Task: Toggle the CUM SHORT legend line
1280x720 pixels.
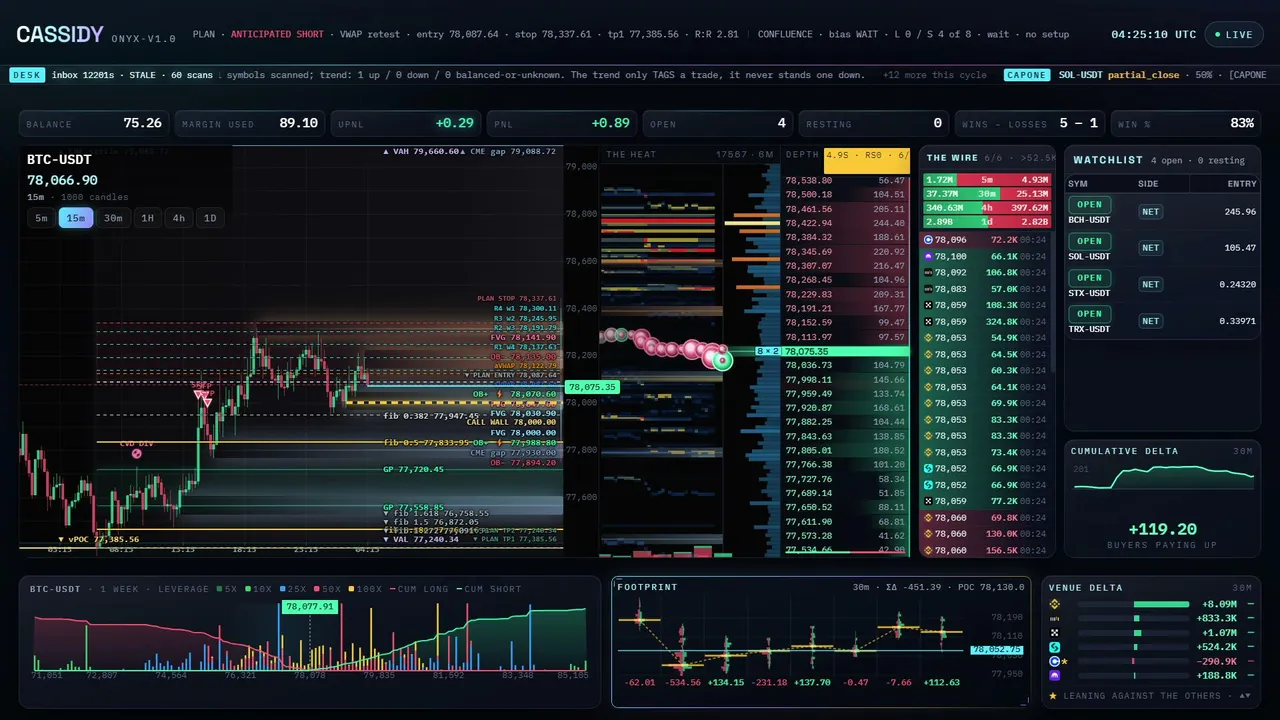Action: tap(489, 589)
